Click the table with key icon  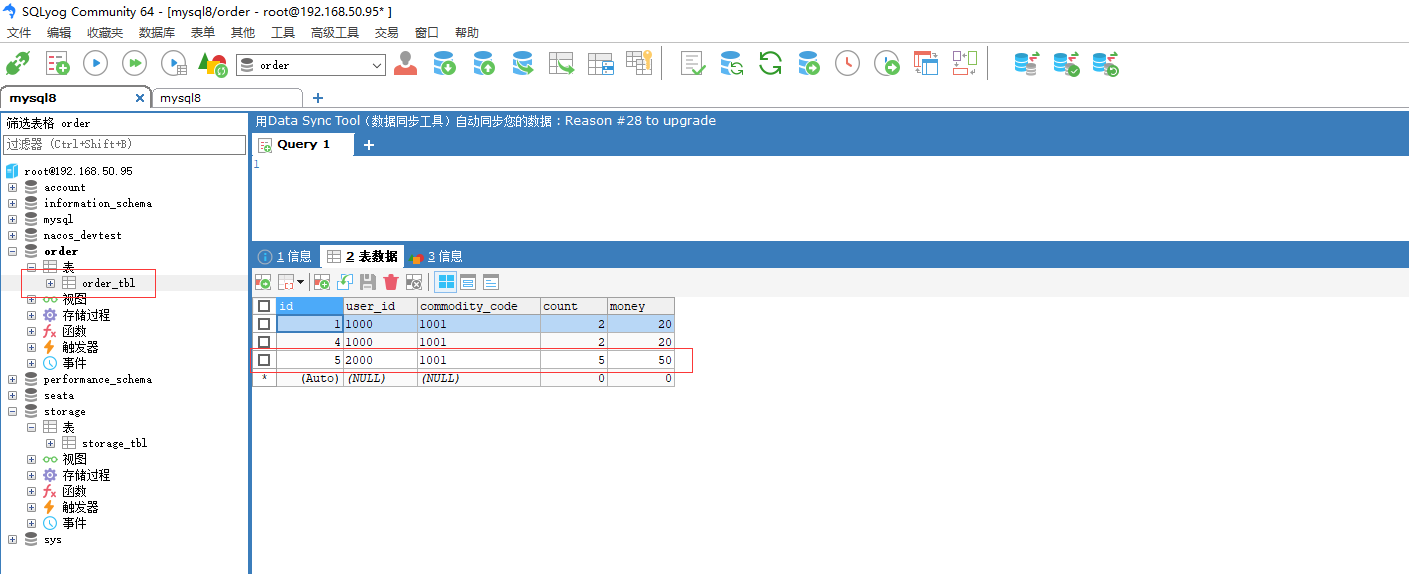639,63
